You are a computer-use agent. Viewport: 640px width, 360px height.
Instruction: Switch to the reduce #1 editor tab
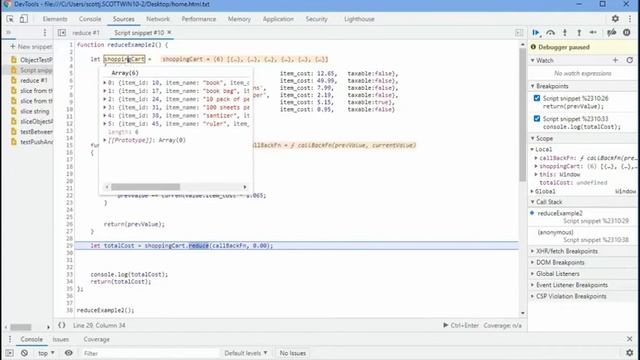click(86, 33)
